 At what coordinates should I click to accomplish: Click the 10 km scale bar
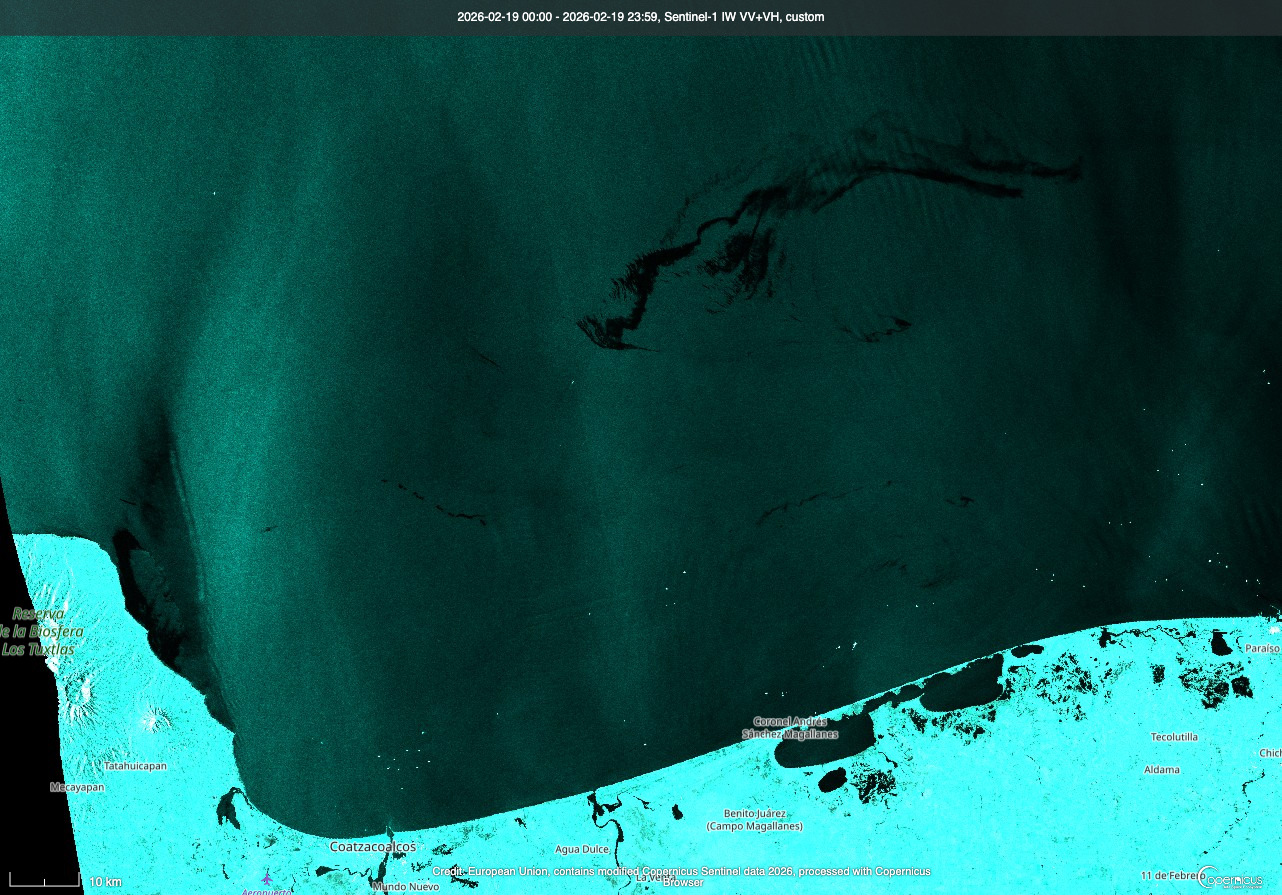tap(50, 881)
